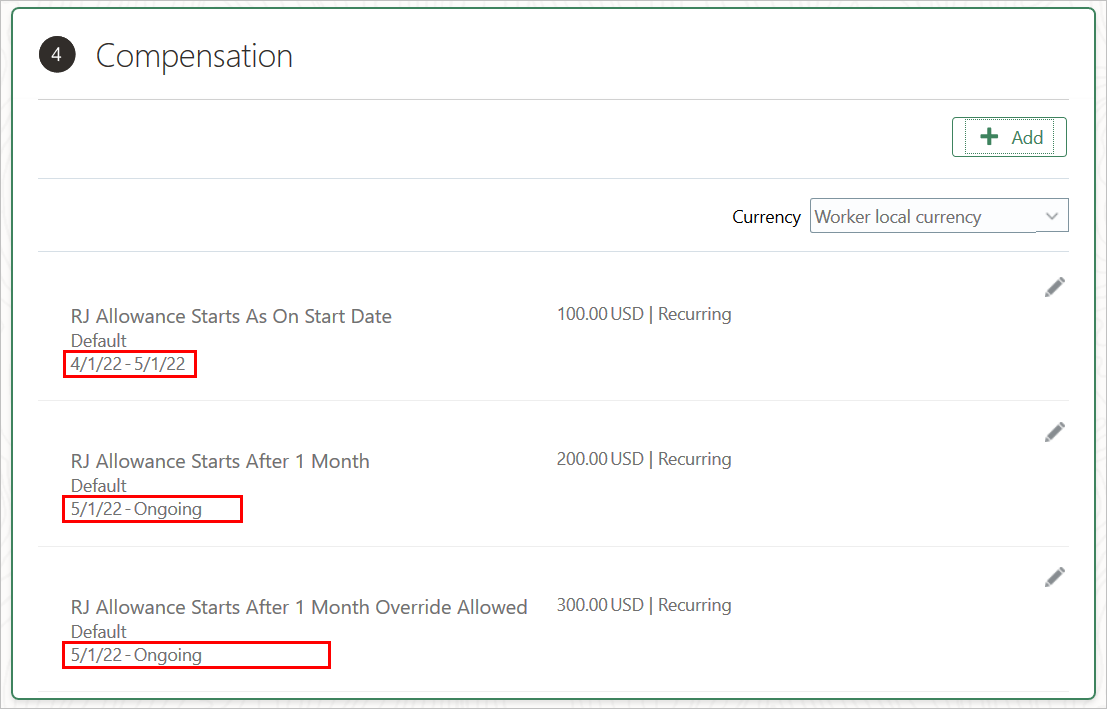Click Default under Starts As On Start Date
1107x709 pixels.
[99, 341]
